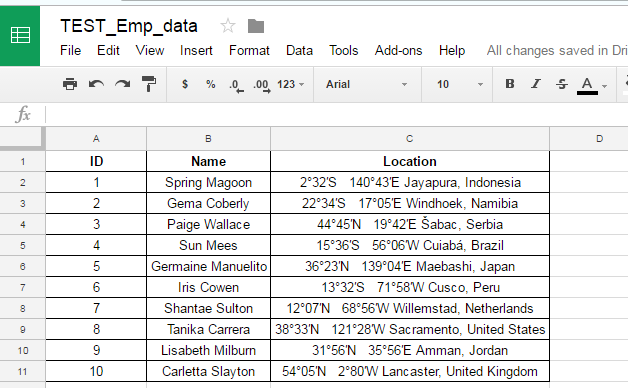Select cell 'Lisabeth Milburn'
The height and width of the screenshot is (388, 628).
click(208, 350)
